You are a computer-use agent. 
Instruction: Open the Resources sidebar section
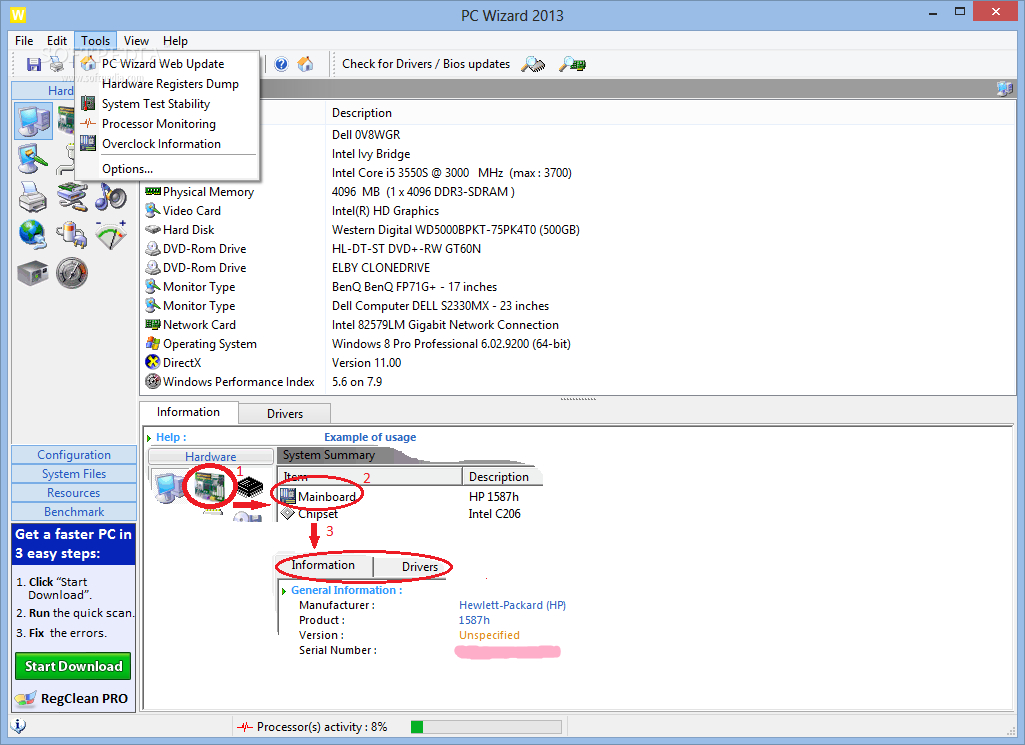click(x=74, y=493)
